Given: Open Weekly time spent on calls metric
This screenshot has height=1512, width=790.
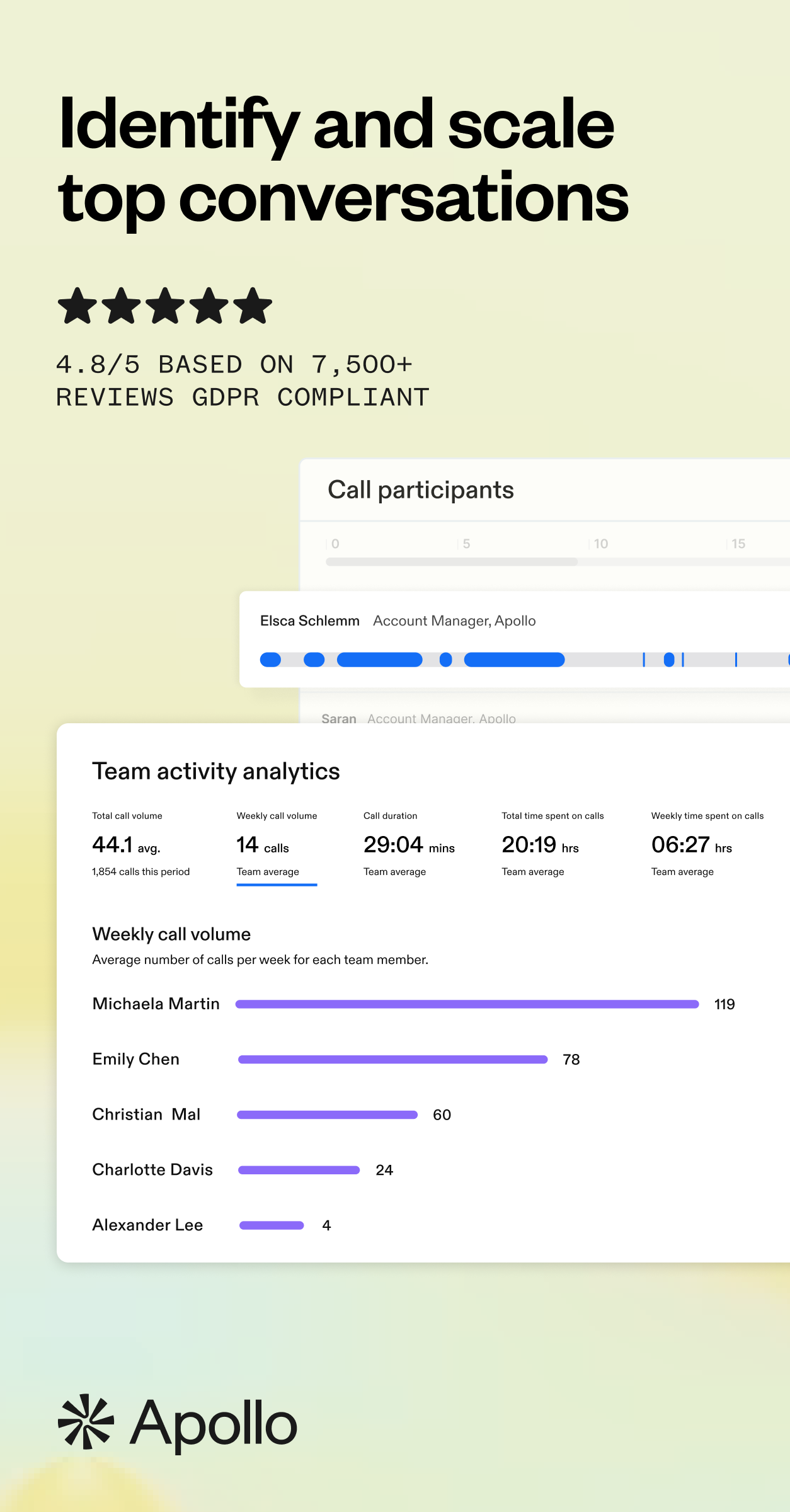Looking at the screenshot, I should [x=707, y=844].
